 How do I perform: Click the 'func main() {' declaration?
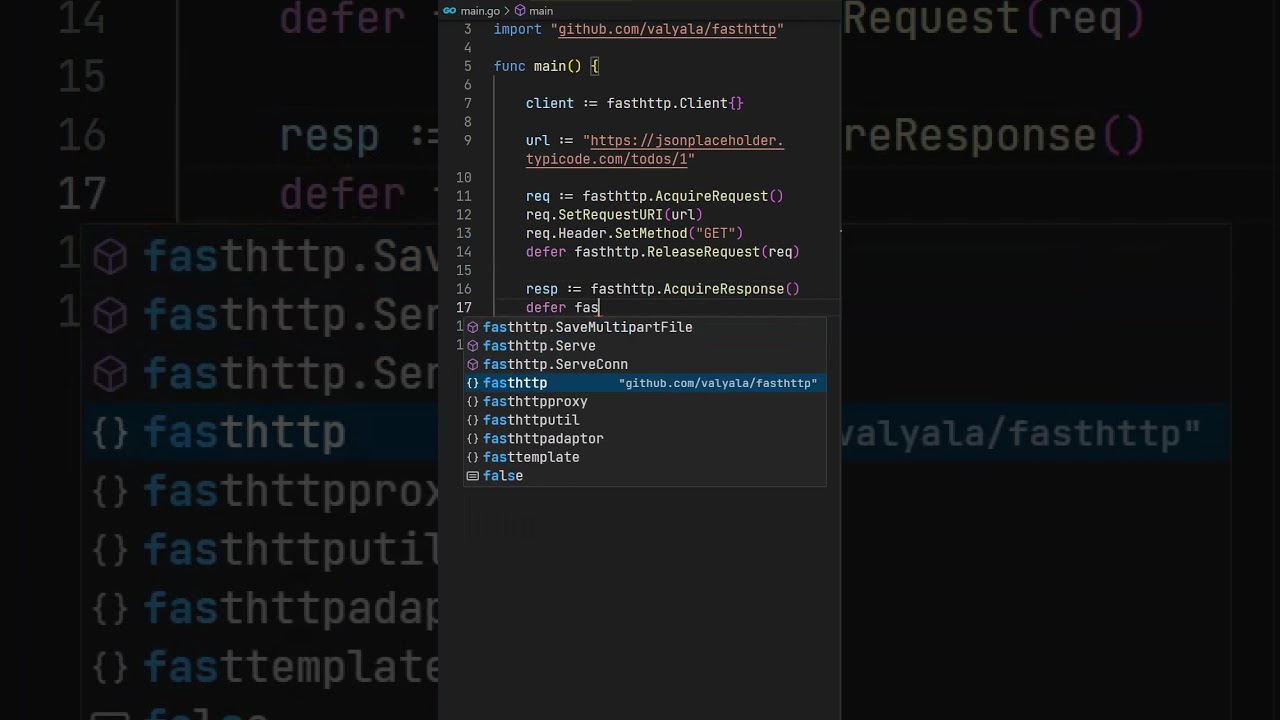[x=546, y=66]
